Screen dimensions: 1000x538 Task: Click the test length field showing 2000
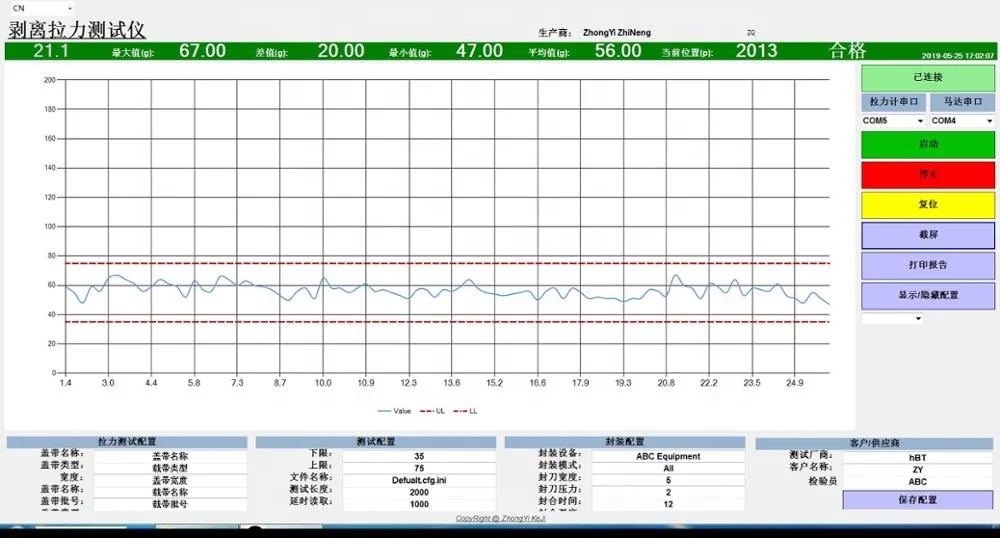tap(418, 492)
